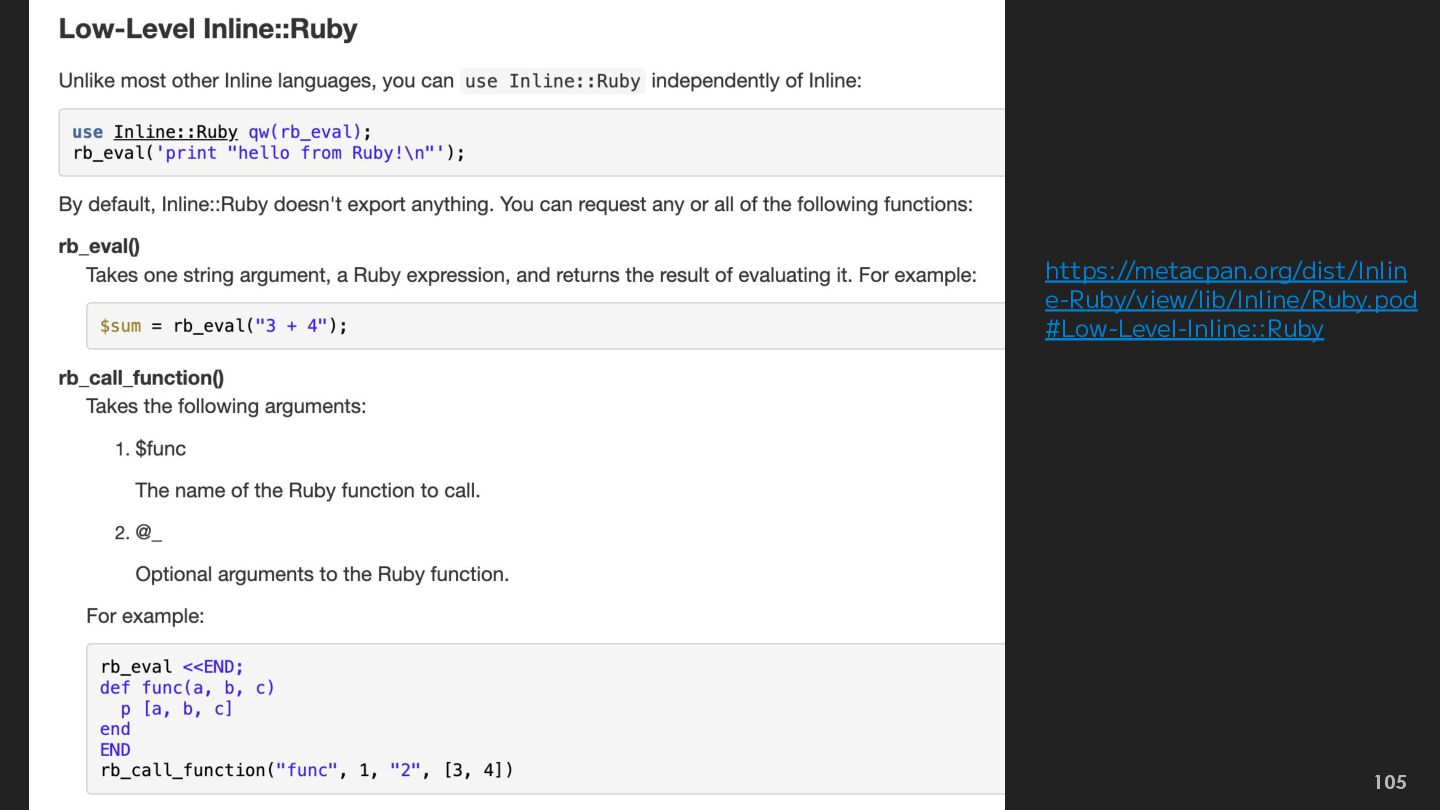The width and height of the screenshot is (1440, 810).
Task: Select the $func list item
Action: [160, 449]
